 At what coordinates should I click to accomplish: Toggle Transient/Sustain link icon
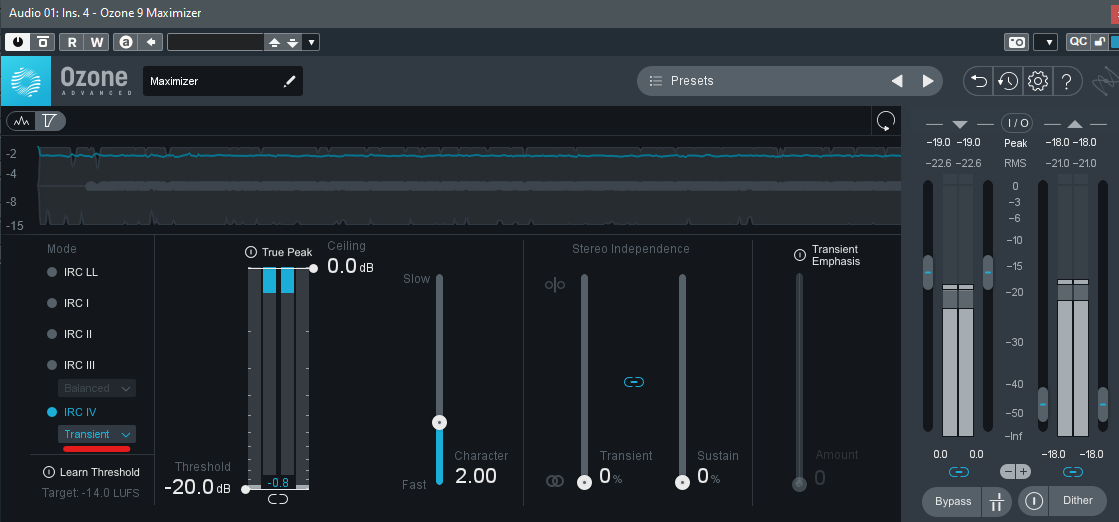tap(634, 382)
